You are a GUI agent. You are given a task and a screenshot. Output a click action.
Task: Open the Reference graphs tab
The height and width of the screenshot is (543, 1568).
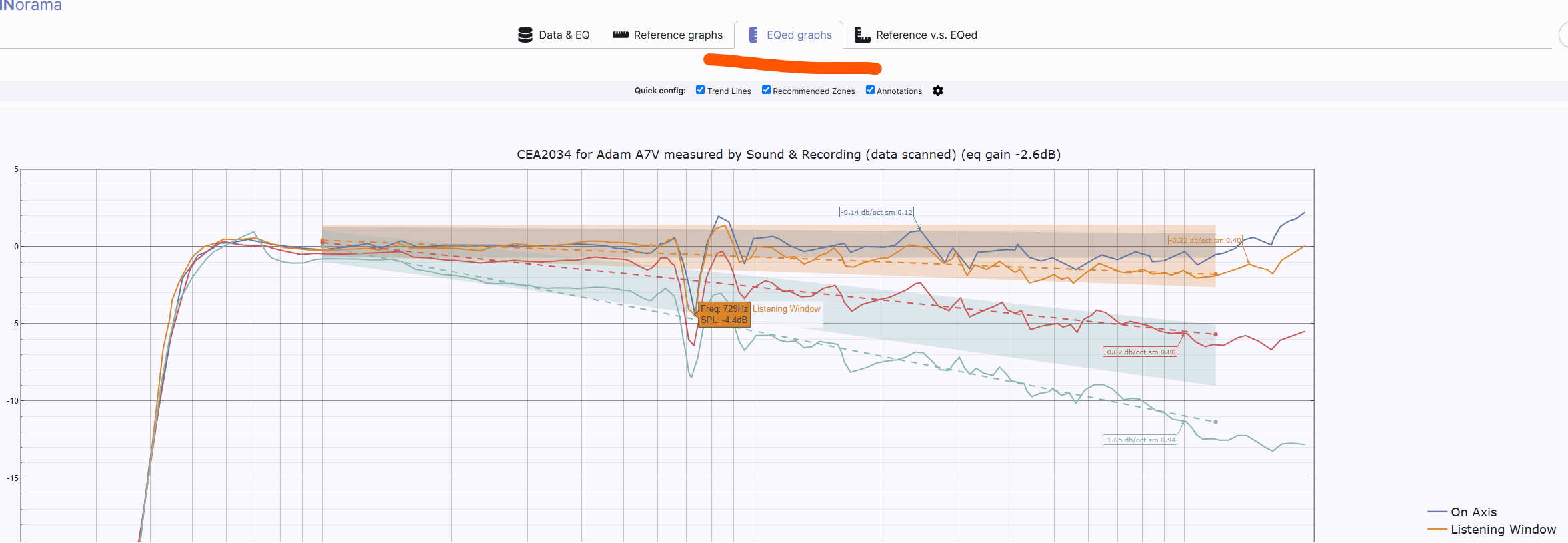coord(667,35)
